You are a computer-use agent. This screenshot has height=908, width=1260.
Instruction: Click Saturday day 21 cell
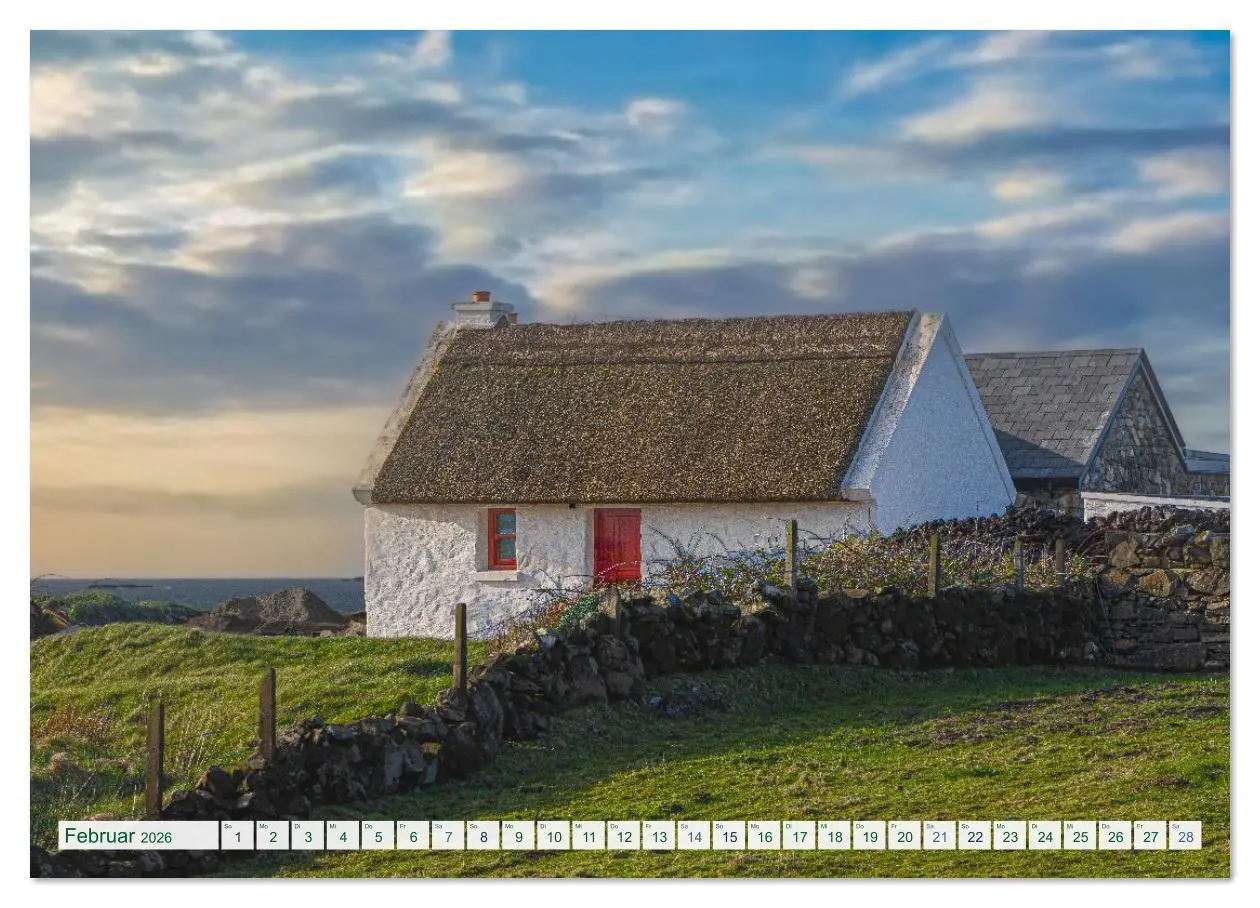click(x=939, y=836)
